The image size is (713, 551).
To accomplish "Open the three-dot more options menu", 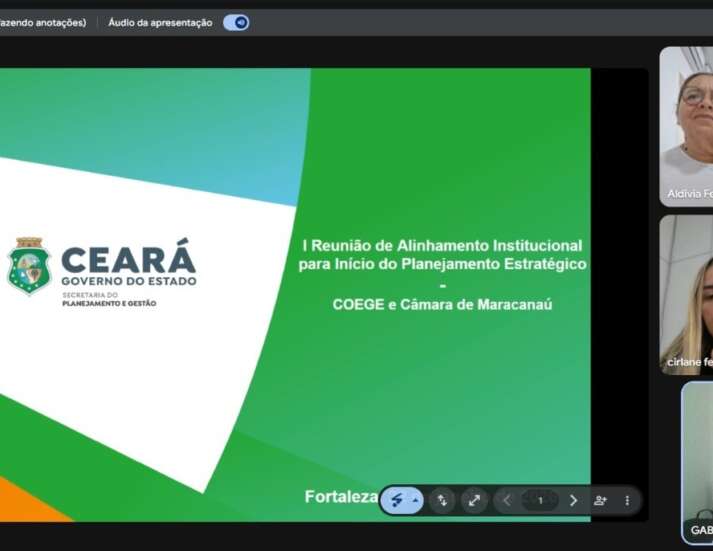I will click(627, 501).
